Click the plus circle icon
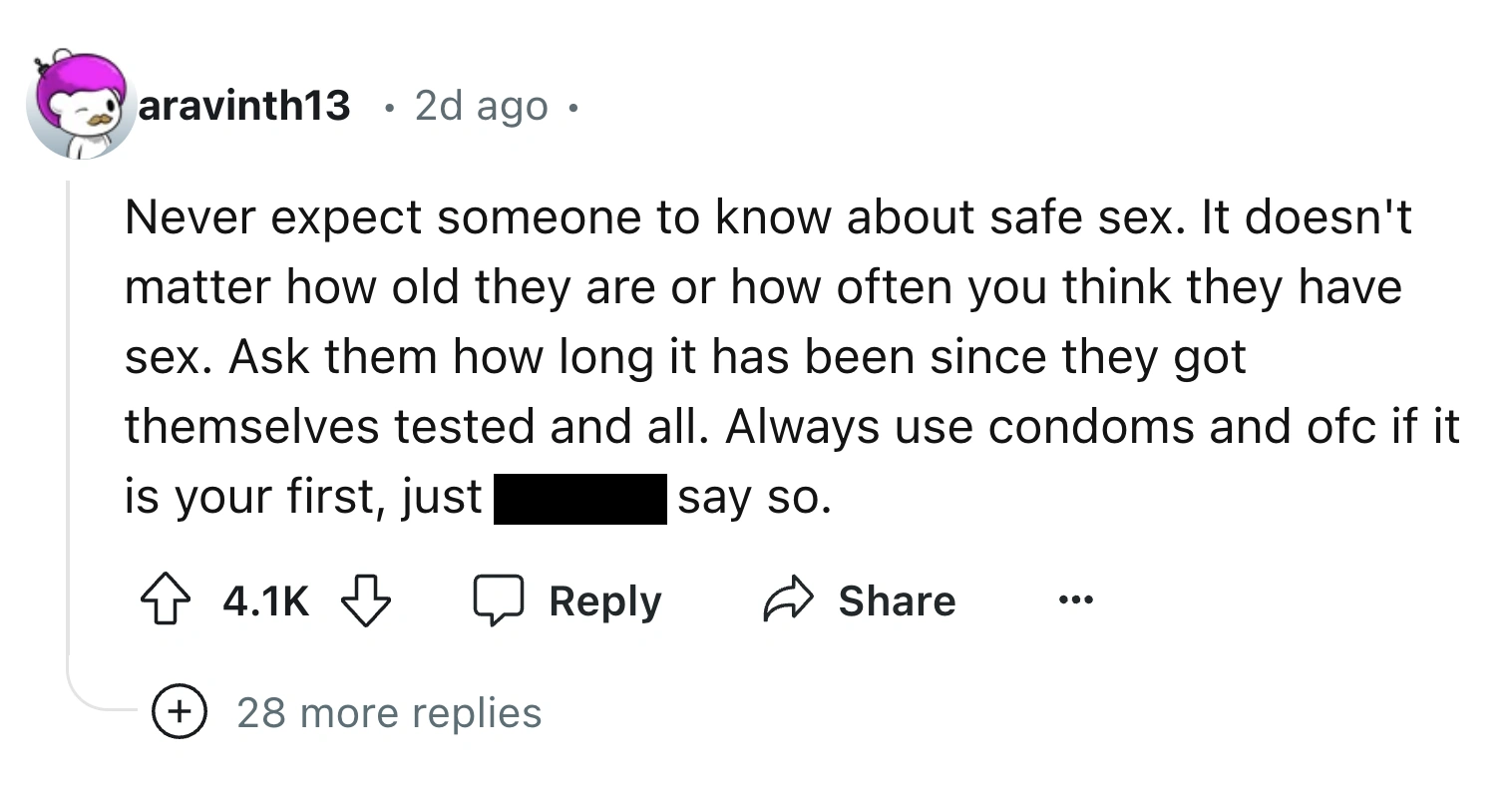Image resolution: width=1512 pixels, height=794 pixels. point(180,712)
